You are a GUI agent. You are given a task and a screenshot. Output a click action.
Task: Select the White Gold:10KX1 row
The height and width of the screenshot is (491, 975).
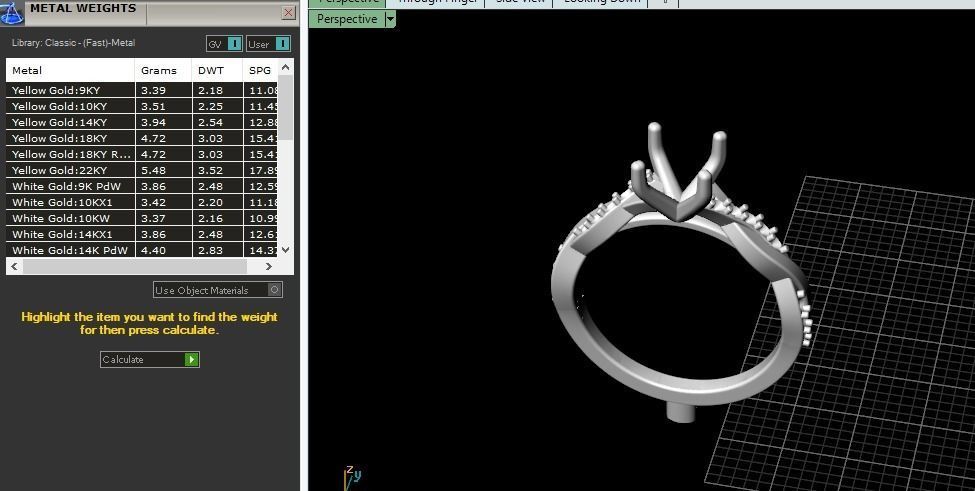(x=142, y=202)
